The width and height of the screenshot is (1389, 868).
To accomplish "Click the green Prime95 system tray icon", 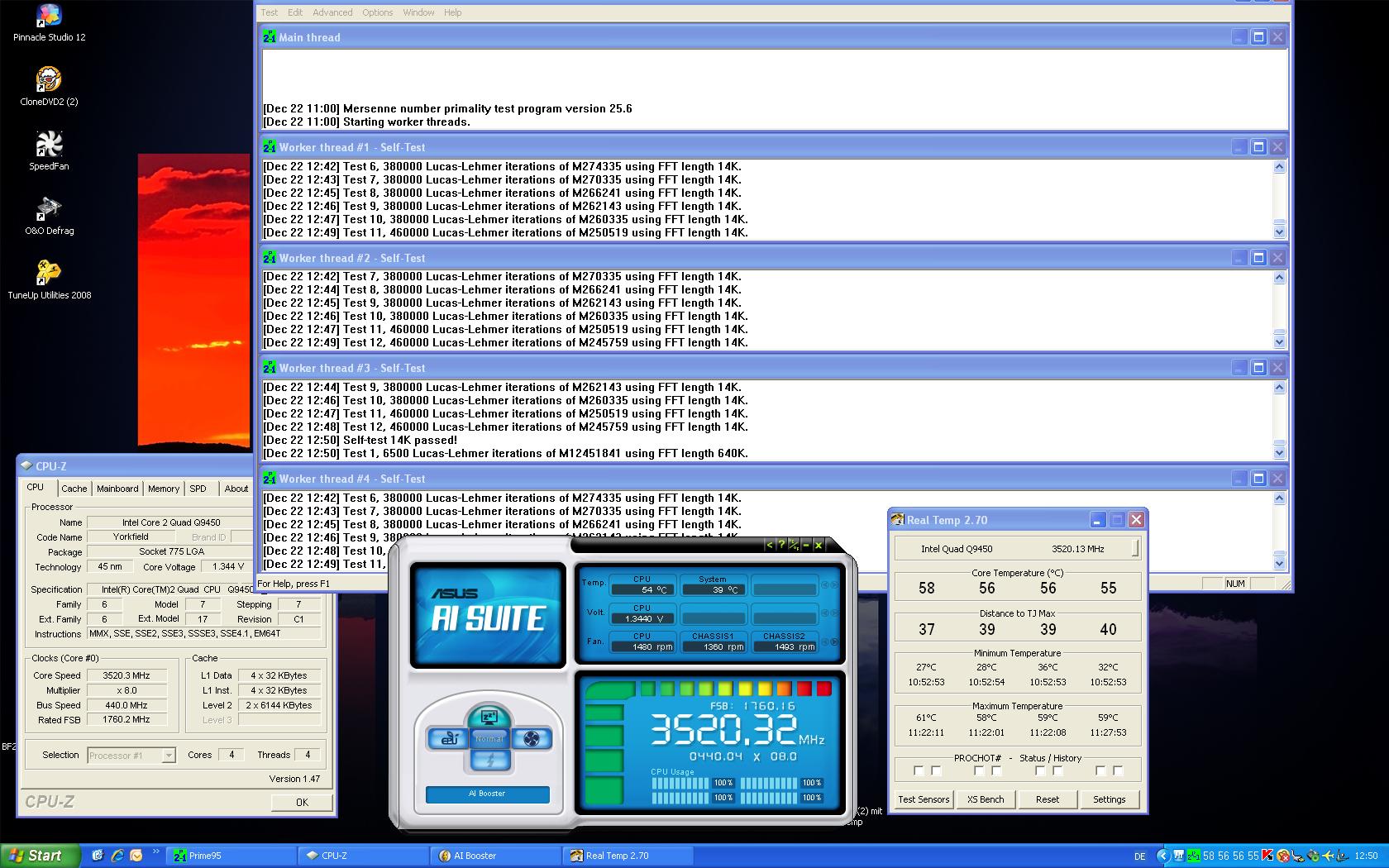I will [x=1194, y=856].
